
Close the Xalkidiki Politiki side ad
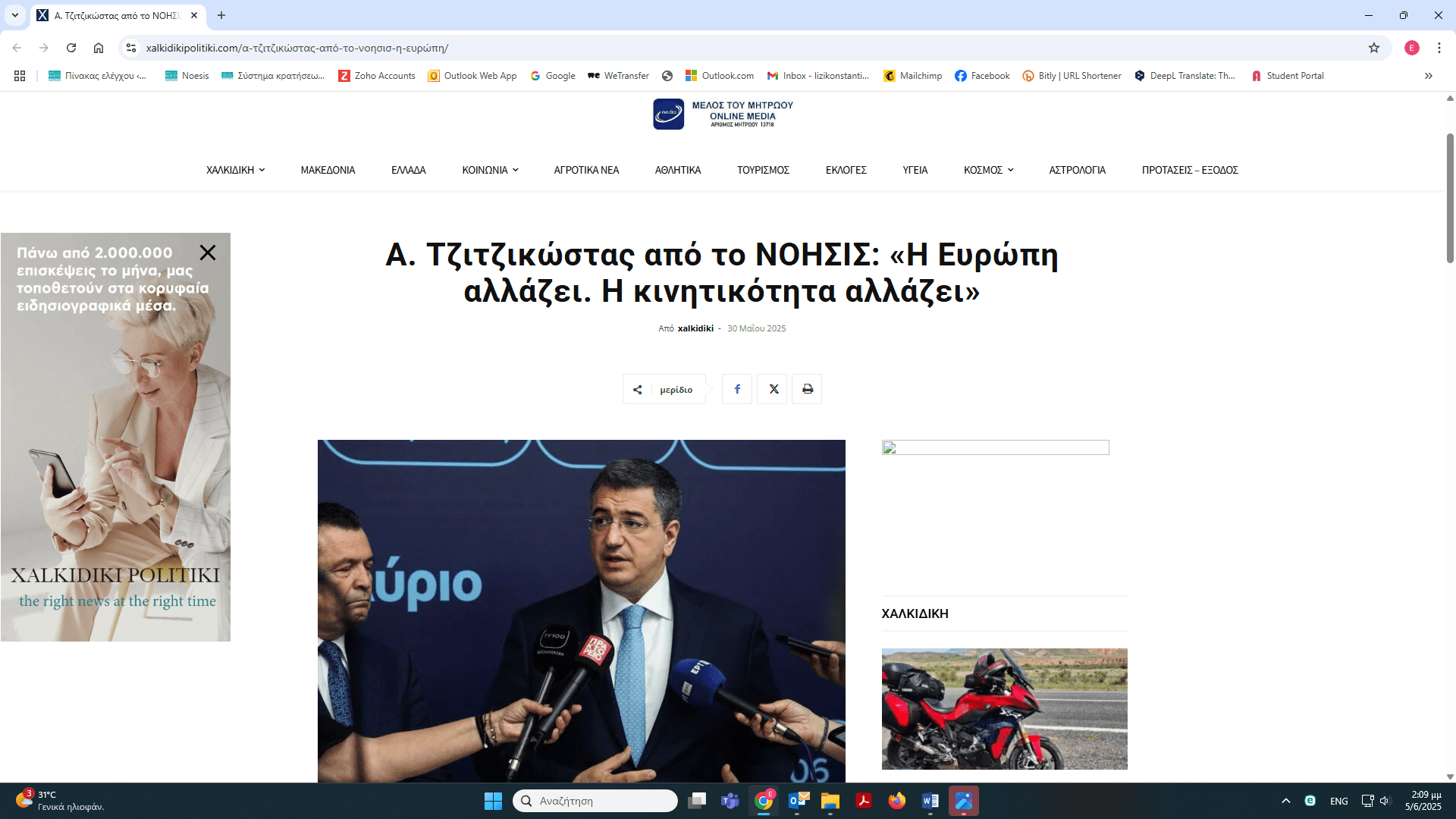(x=208, y=253)
